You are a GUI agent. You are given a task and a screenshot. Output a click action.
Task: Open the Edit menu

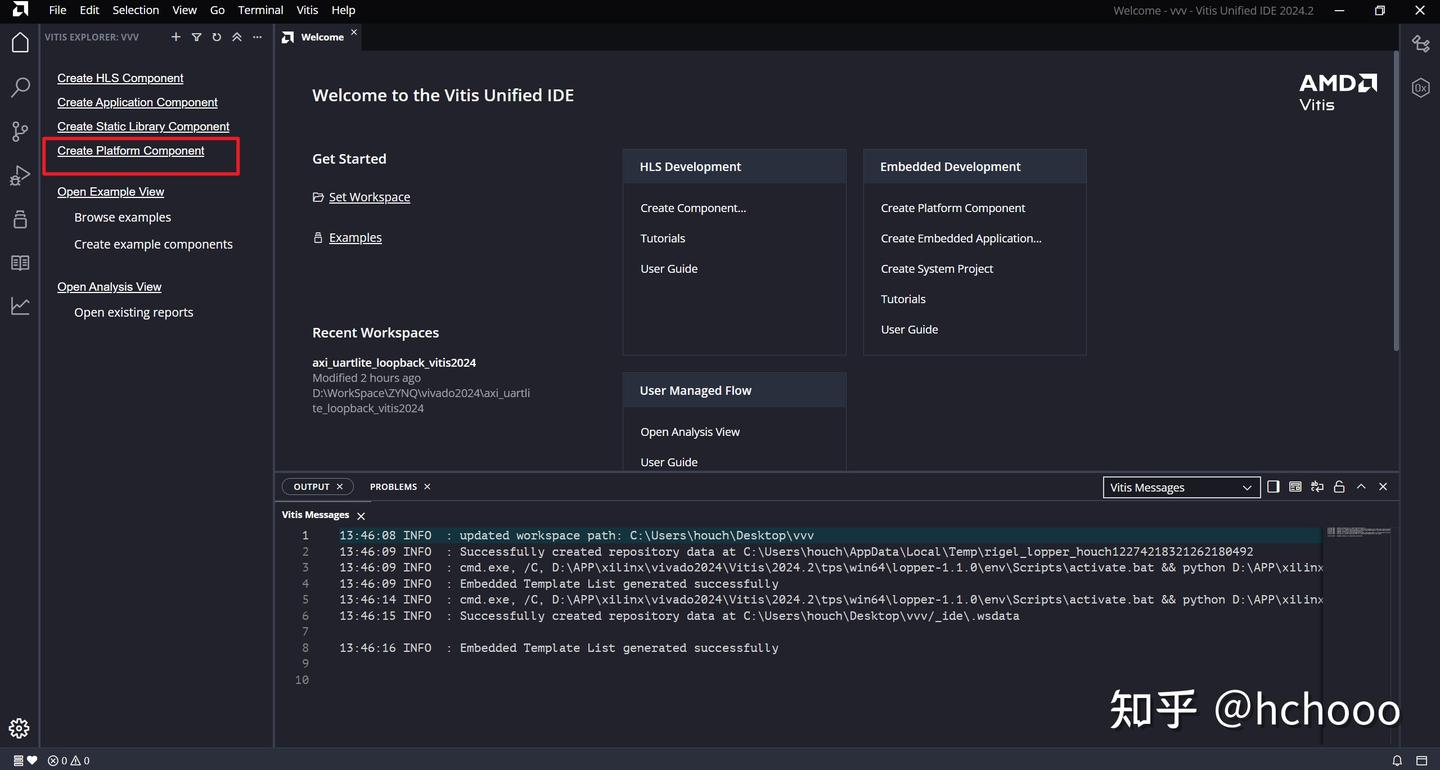(x=90, y=10)
